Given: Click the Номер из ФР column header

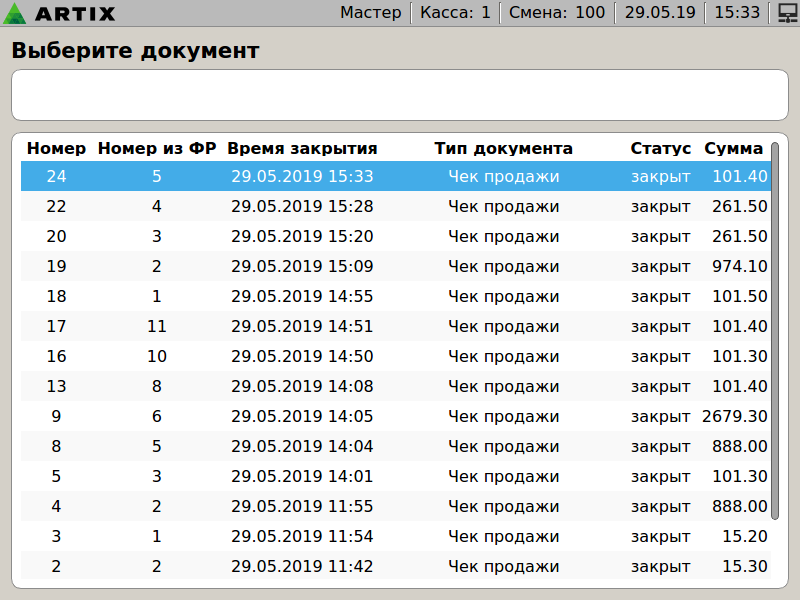Looking at the screenshot, I should click(157, 148).
